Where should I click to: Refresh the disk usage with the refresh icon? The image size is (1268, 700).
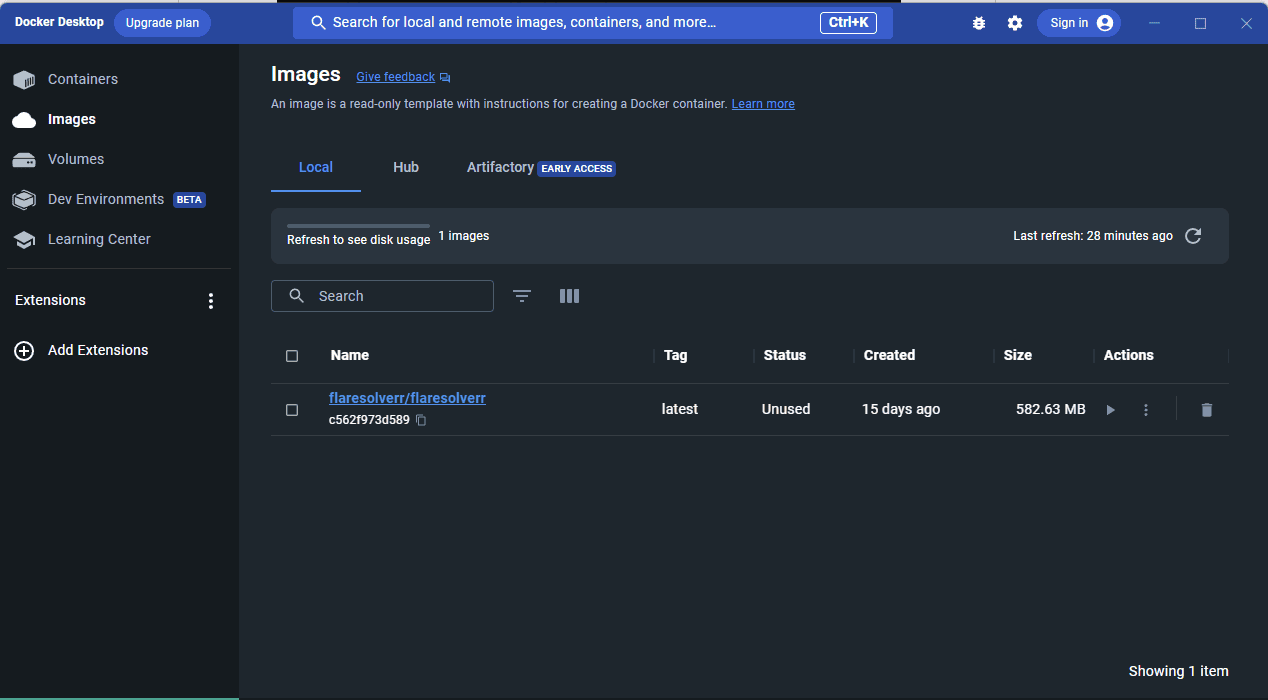tap(1193, 236)
